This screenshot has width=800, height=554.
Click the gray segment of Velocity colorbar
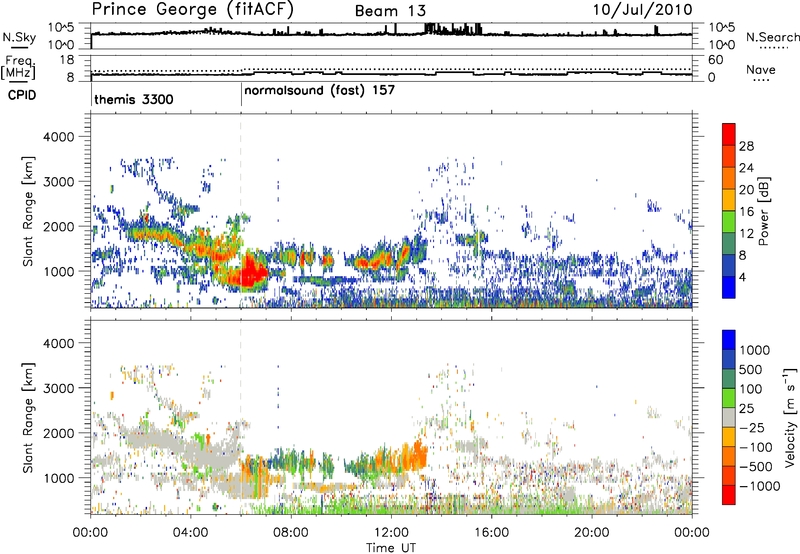coord(729,417)
